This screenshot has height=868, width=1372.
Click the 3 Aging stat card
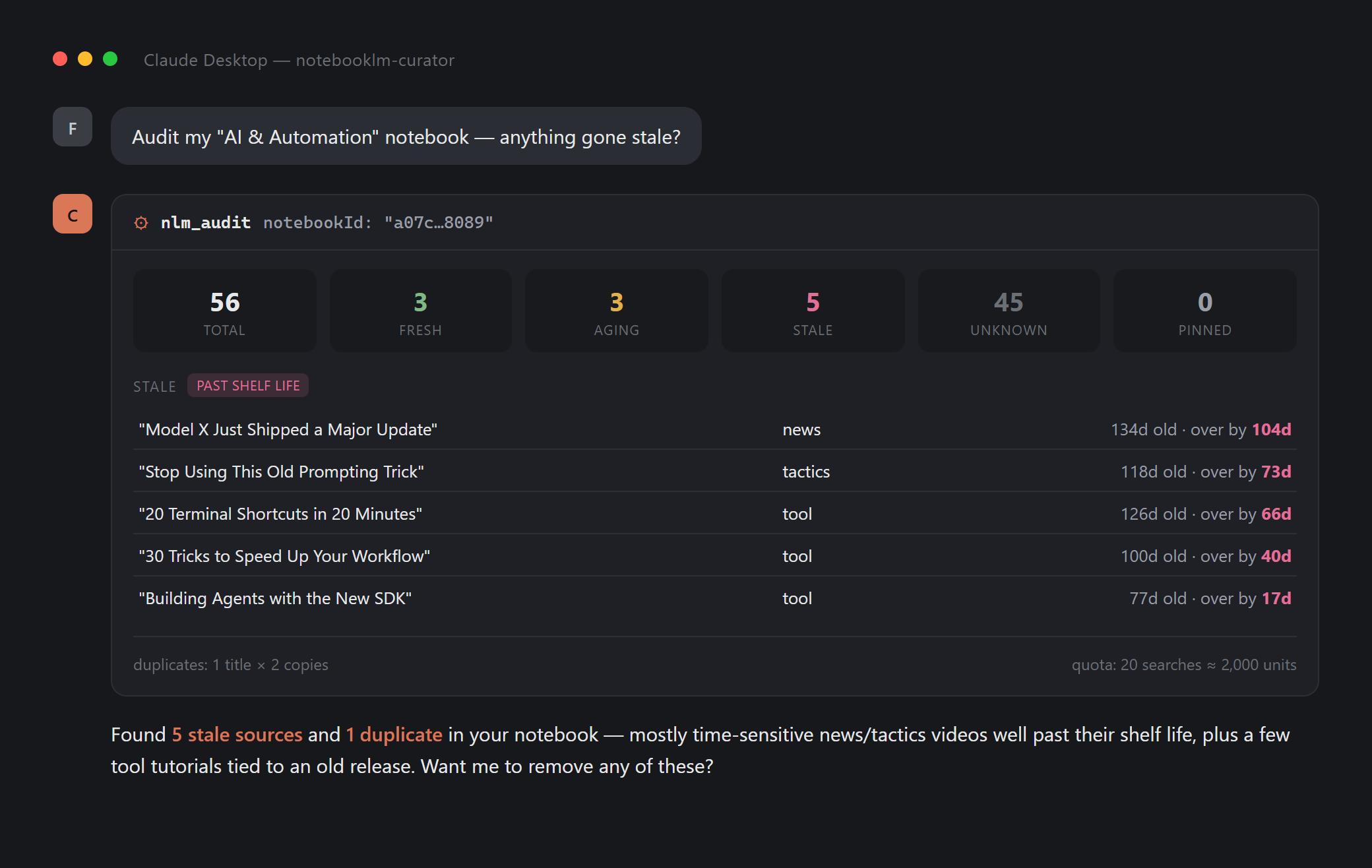point(617,311)
